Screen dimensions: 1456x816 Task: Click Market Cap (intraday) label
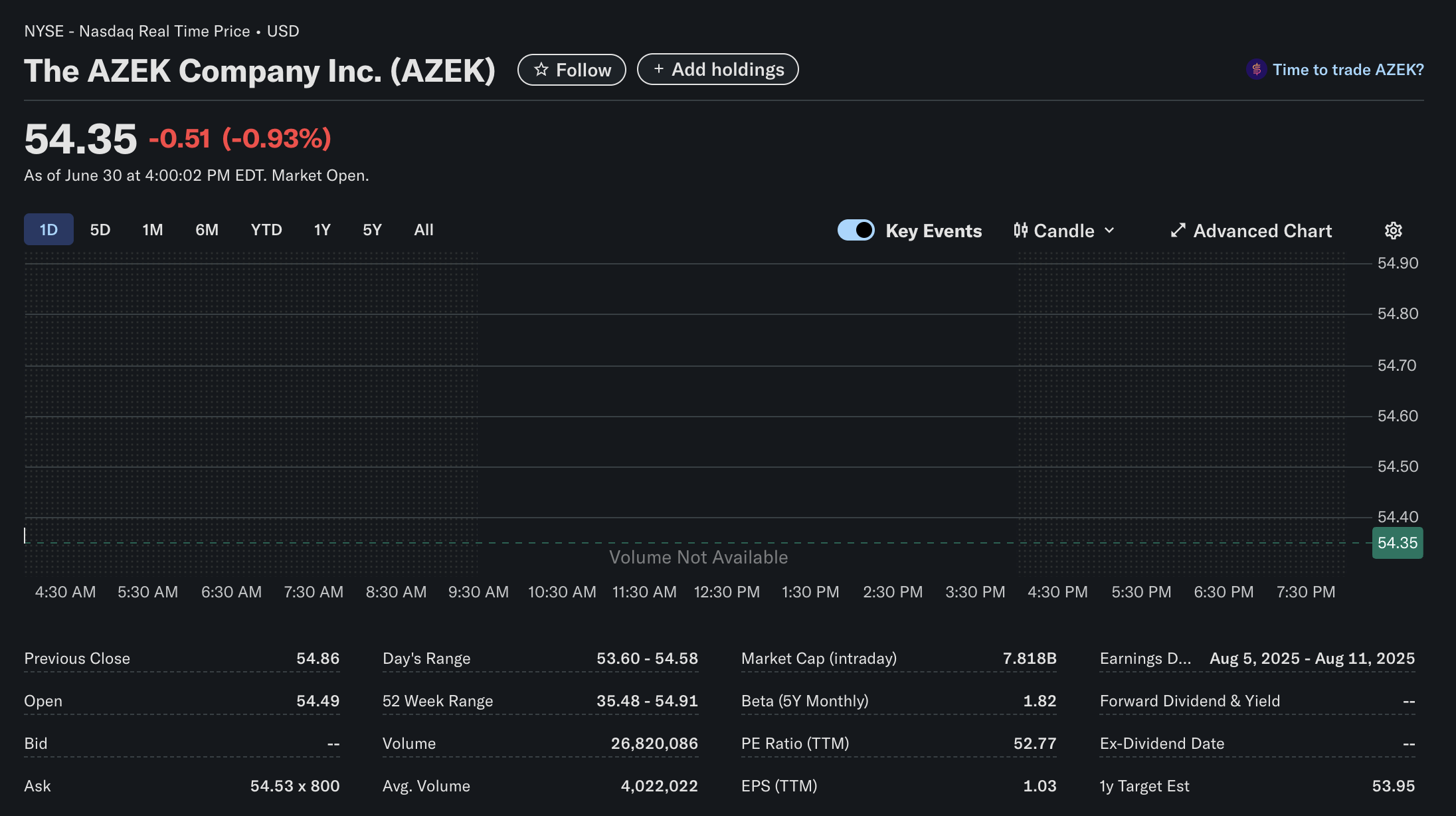819,659
